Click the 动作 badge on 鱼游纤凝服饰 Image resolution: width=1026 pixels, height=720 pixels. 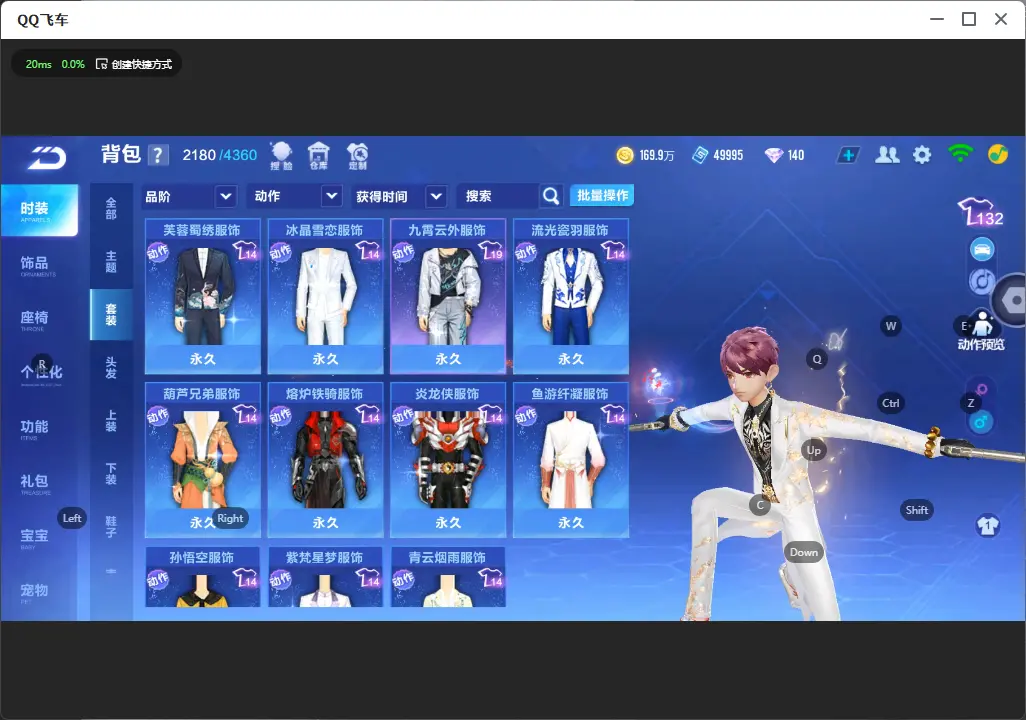[x=527, y=416]
